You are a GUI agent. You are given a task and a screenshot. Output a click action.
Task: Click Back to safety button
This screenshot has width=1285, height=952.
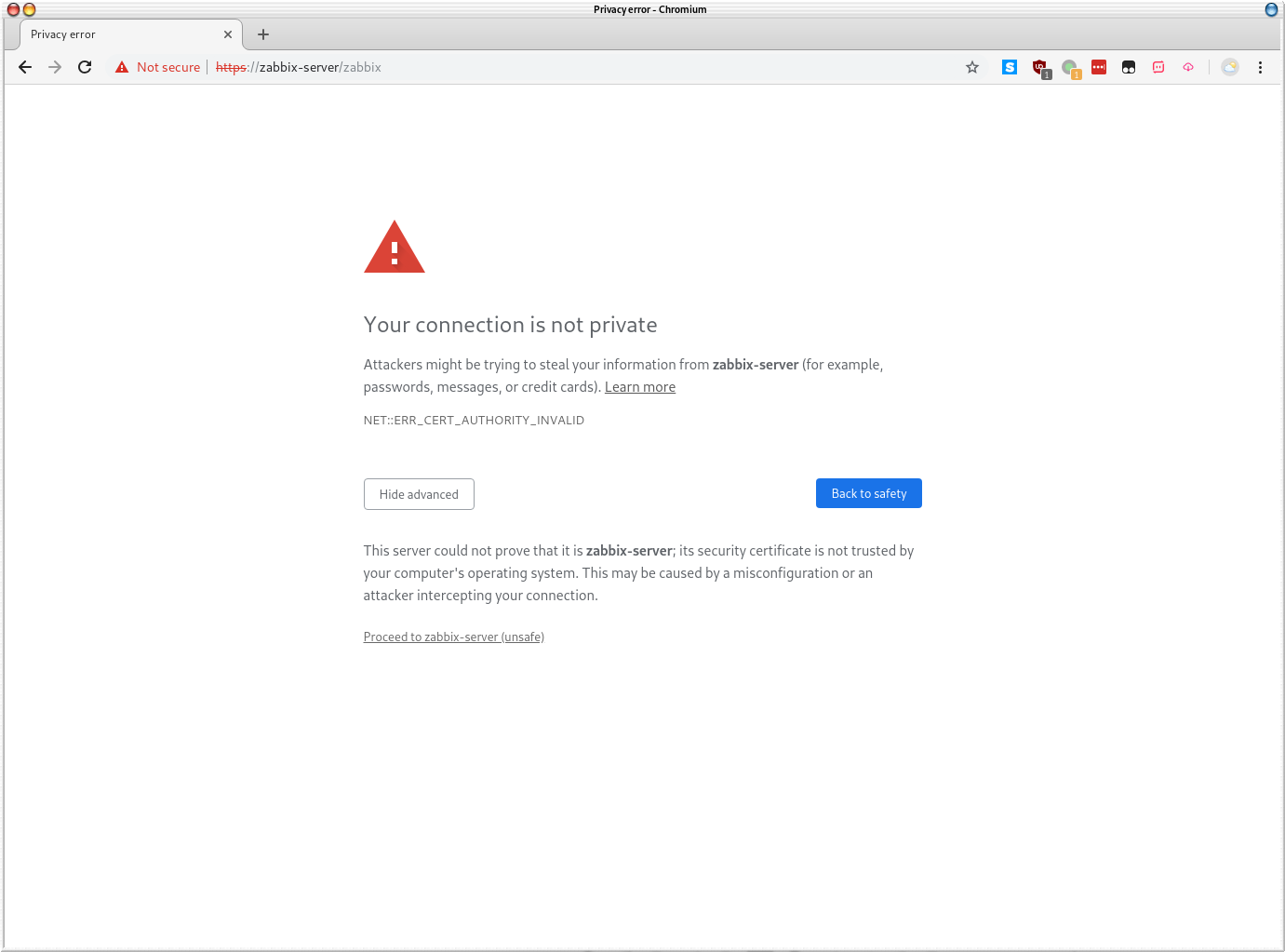[869, 493]
